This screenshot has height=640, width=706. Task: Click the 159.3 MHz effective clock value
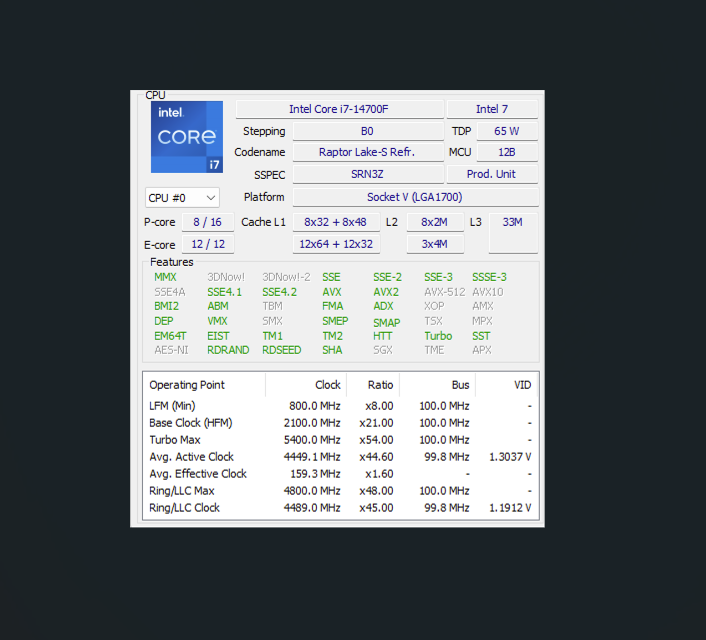315,474
